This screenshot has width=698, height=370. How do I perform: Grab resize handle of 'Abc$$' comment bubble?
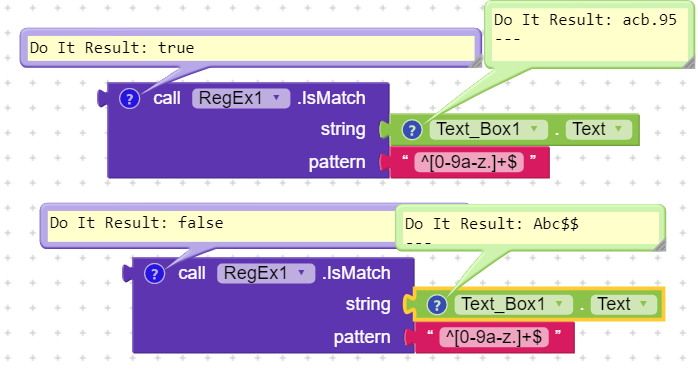click(659, 244)
